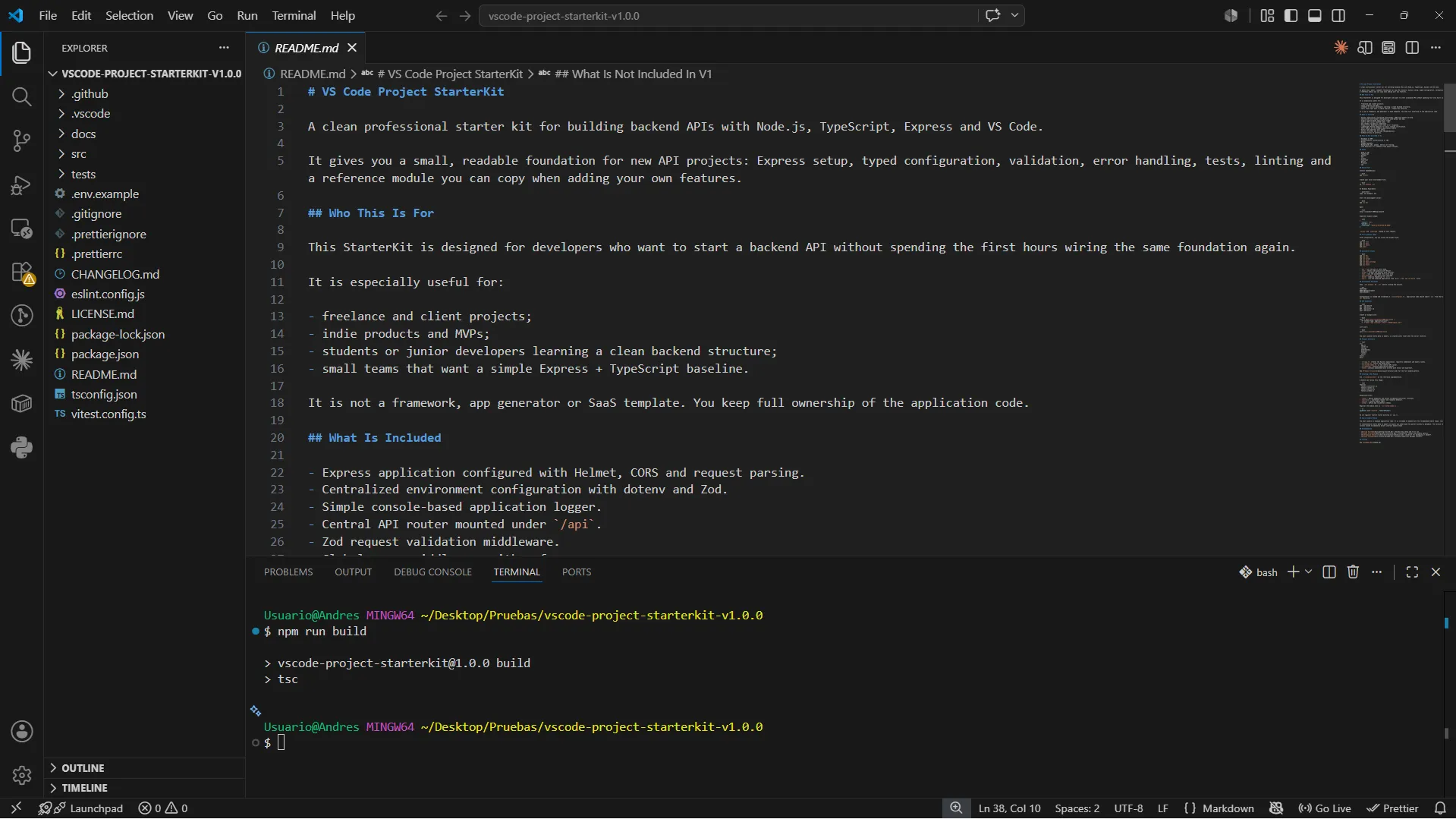Open the Run and Debug view
Viewport: 1456px width, 819px height.
coord(21,184)
